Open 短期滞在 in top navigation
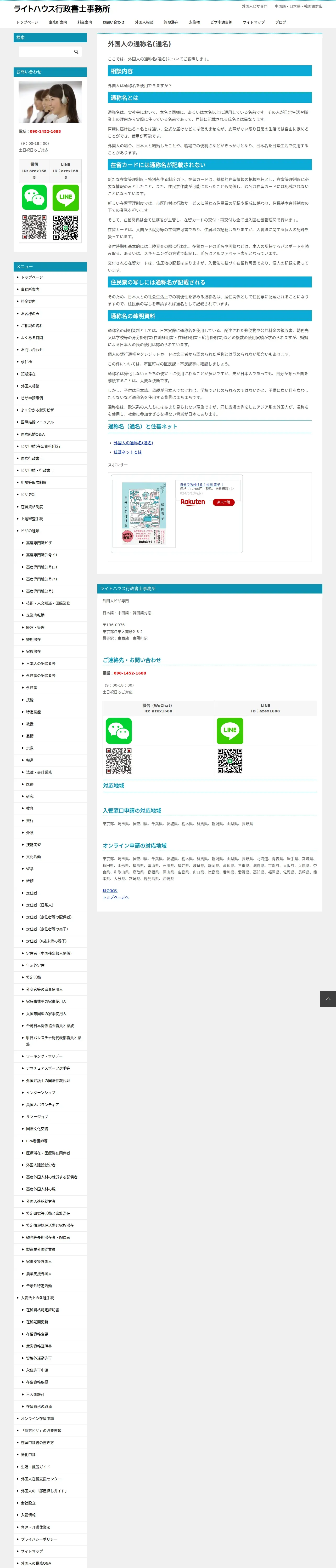The image size is (336, 1568). pyautogui.click(x=171, y=22)
